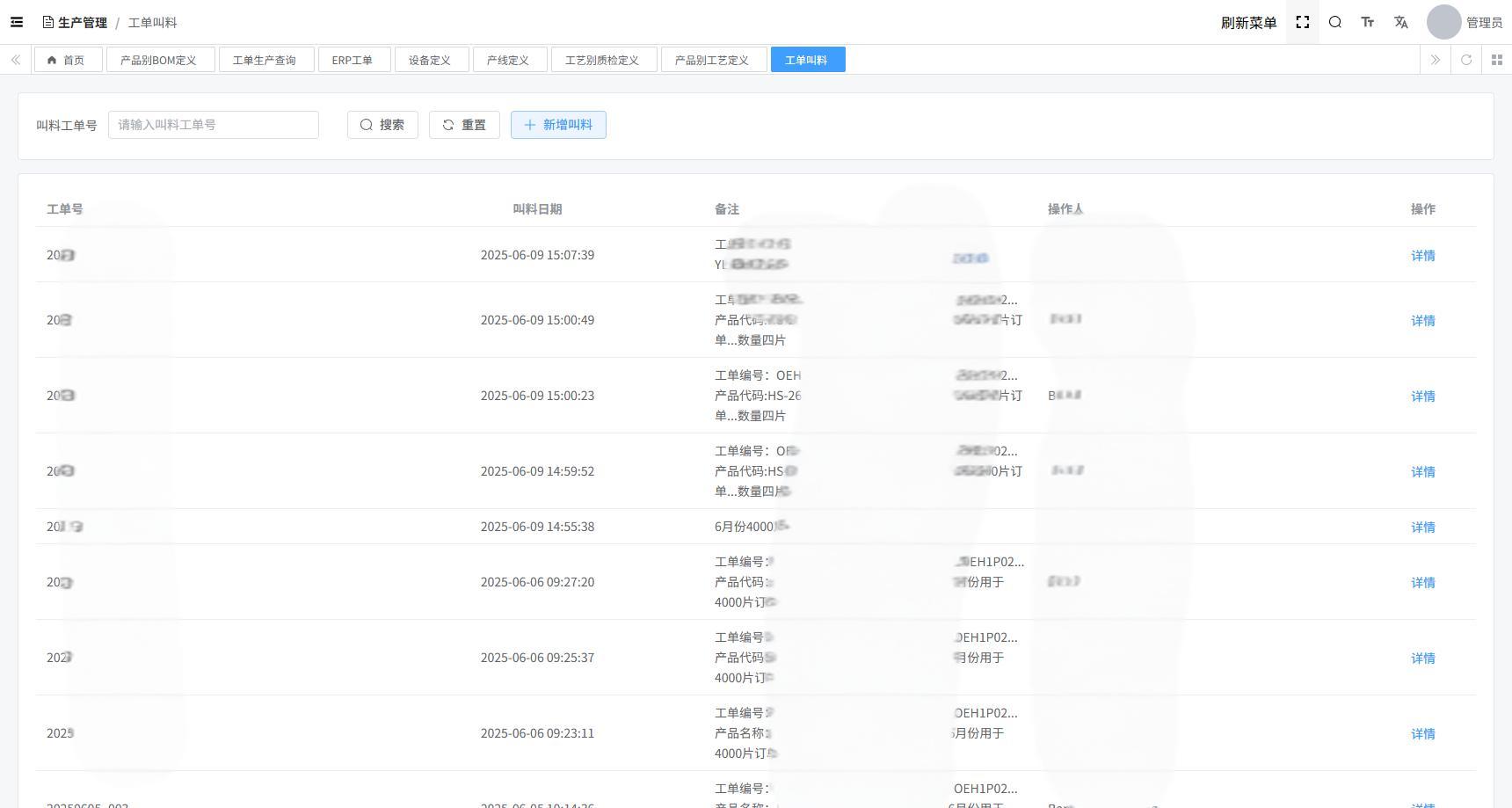The image size is (1512, 808).
Task: Switch to the ERP工单 tab
Action: click(x=353, y=60)
